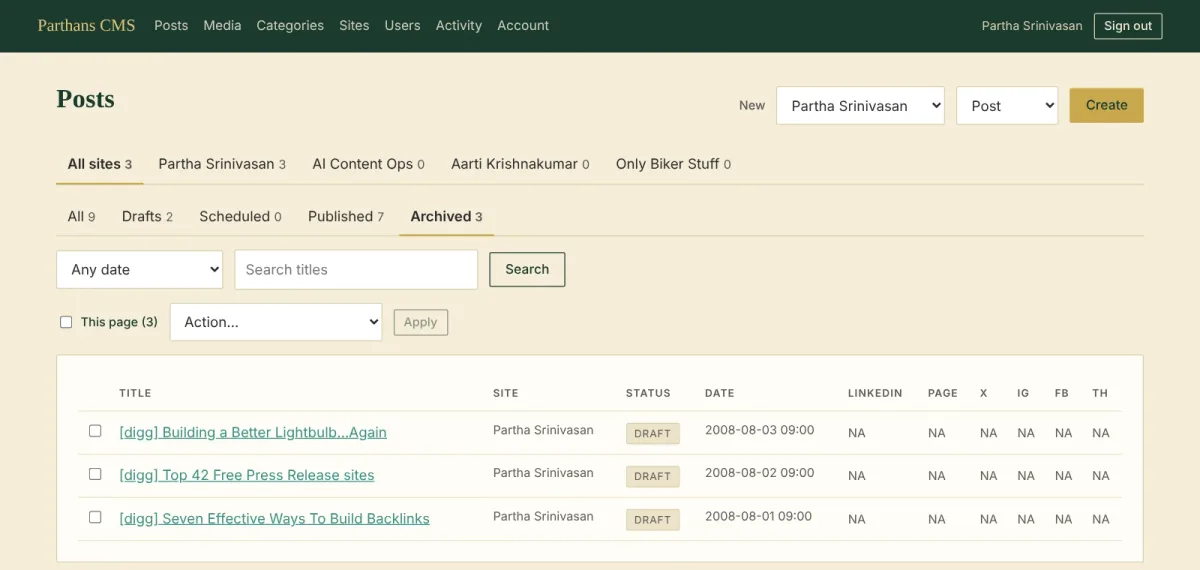Show All posts status tab
The width and height of the screenshot is (1200, 570).
click(81, 216)
